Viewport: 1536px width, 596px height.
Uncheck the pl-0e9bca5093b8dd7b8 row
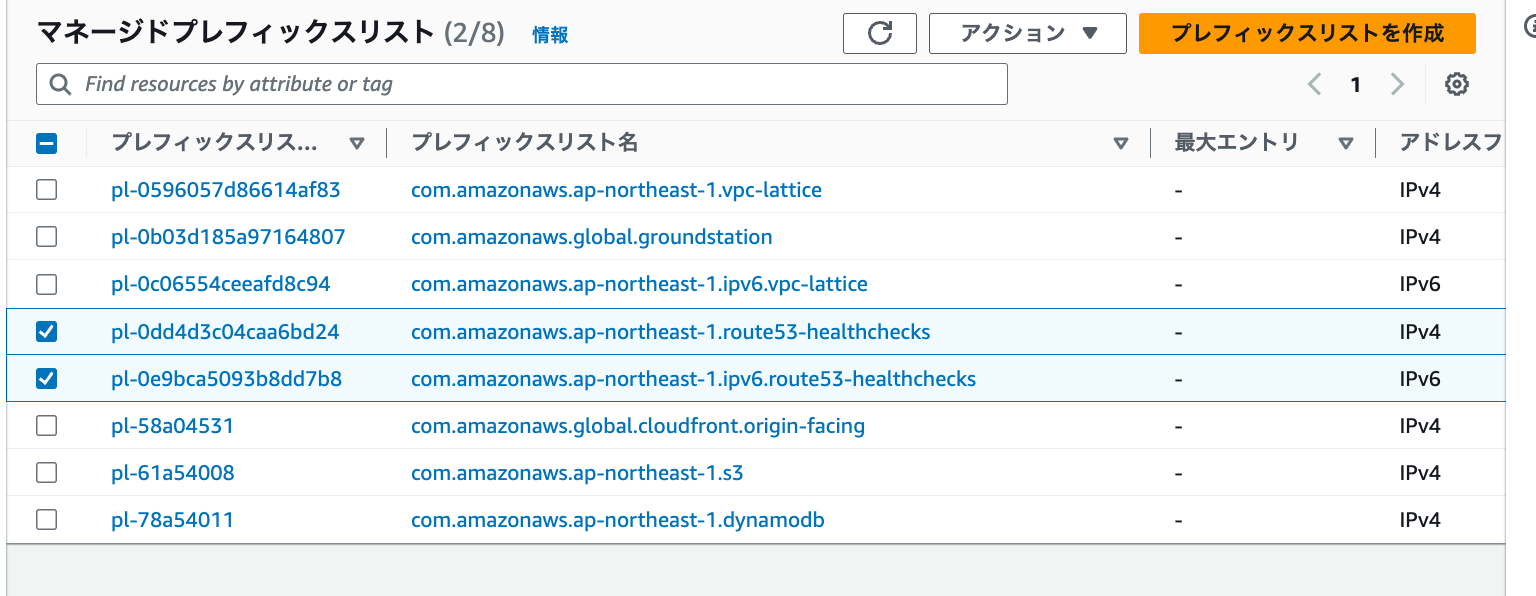tap(46, 378)
